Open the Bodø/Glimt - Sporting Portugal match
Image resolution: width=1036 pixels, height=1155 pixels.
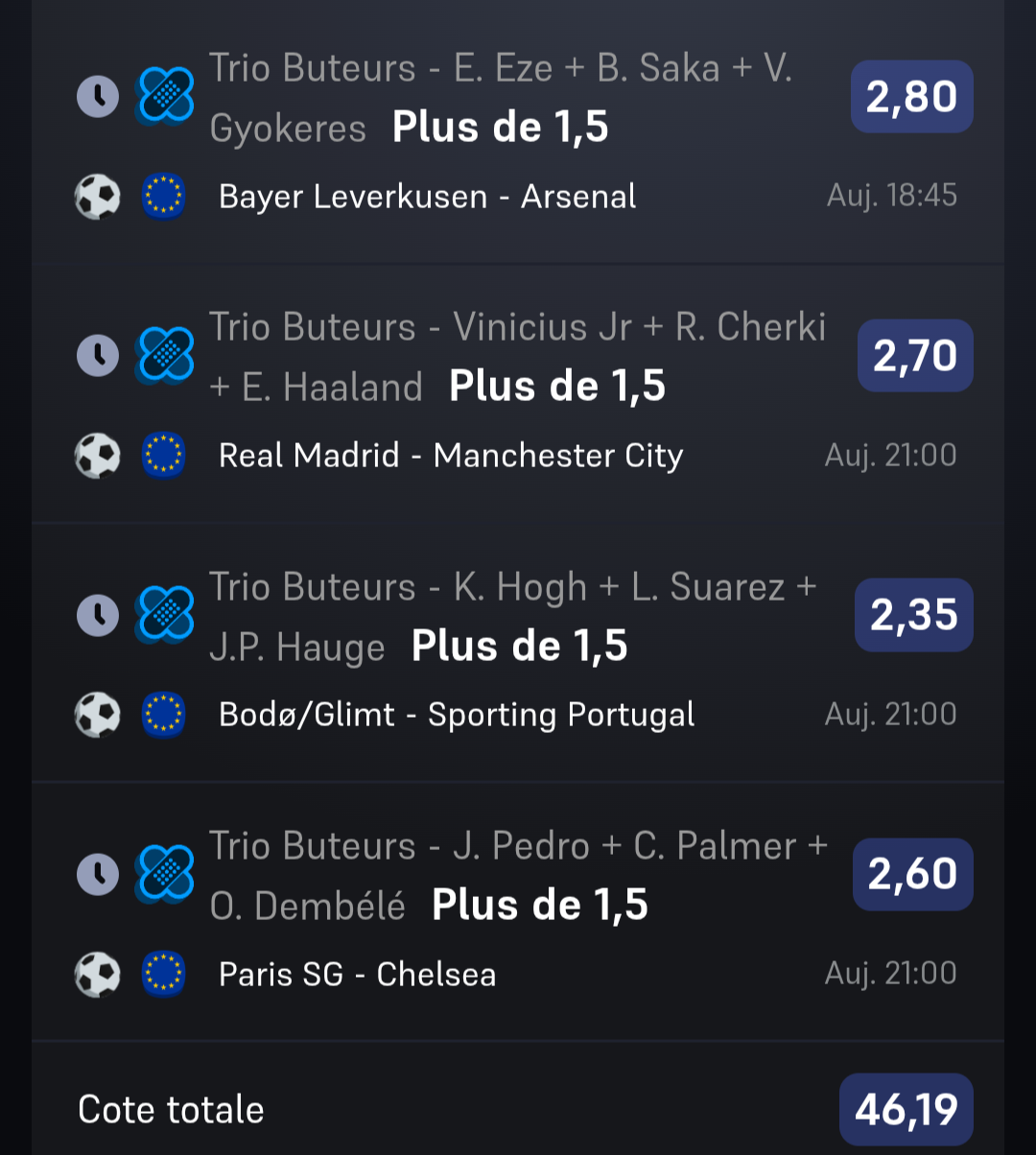tap(457, 715)
